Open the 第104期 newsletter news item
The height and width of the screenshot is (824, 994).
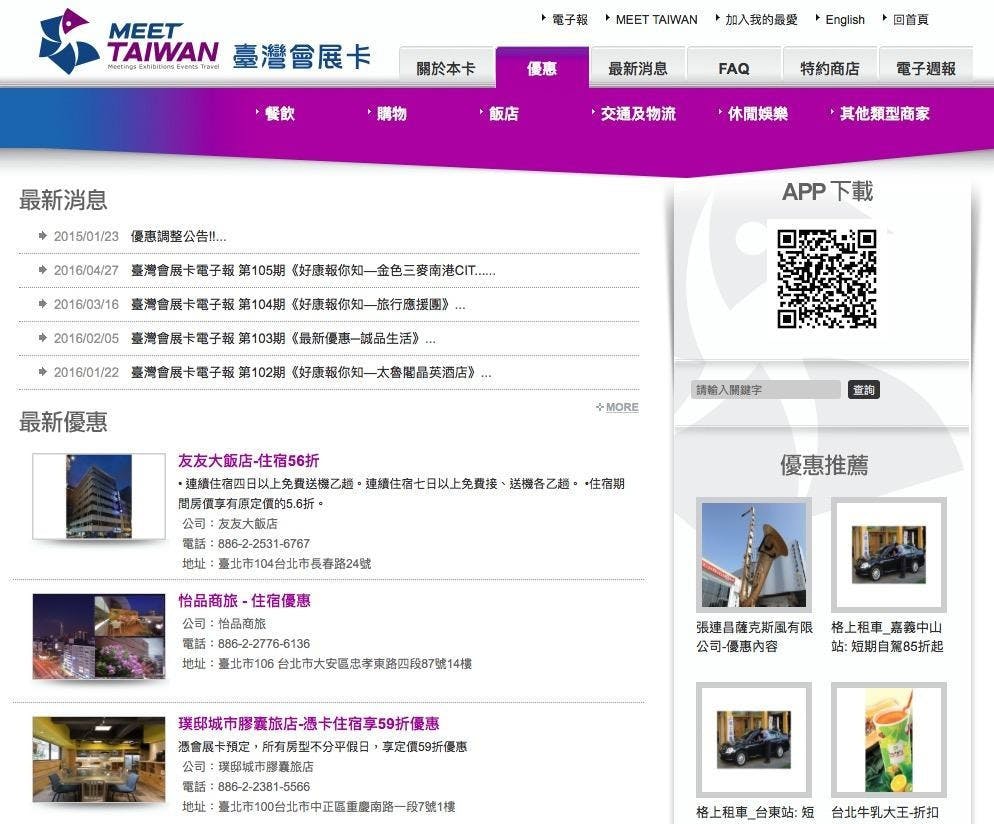(x=297, y=305)
